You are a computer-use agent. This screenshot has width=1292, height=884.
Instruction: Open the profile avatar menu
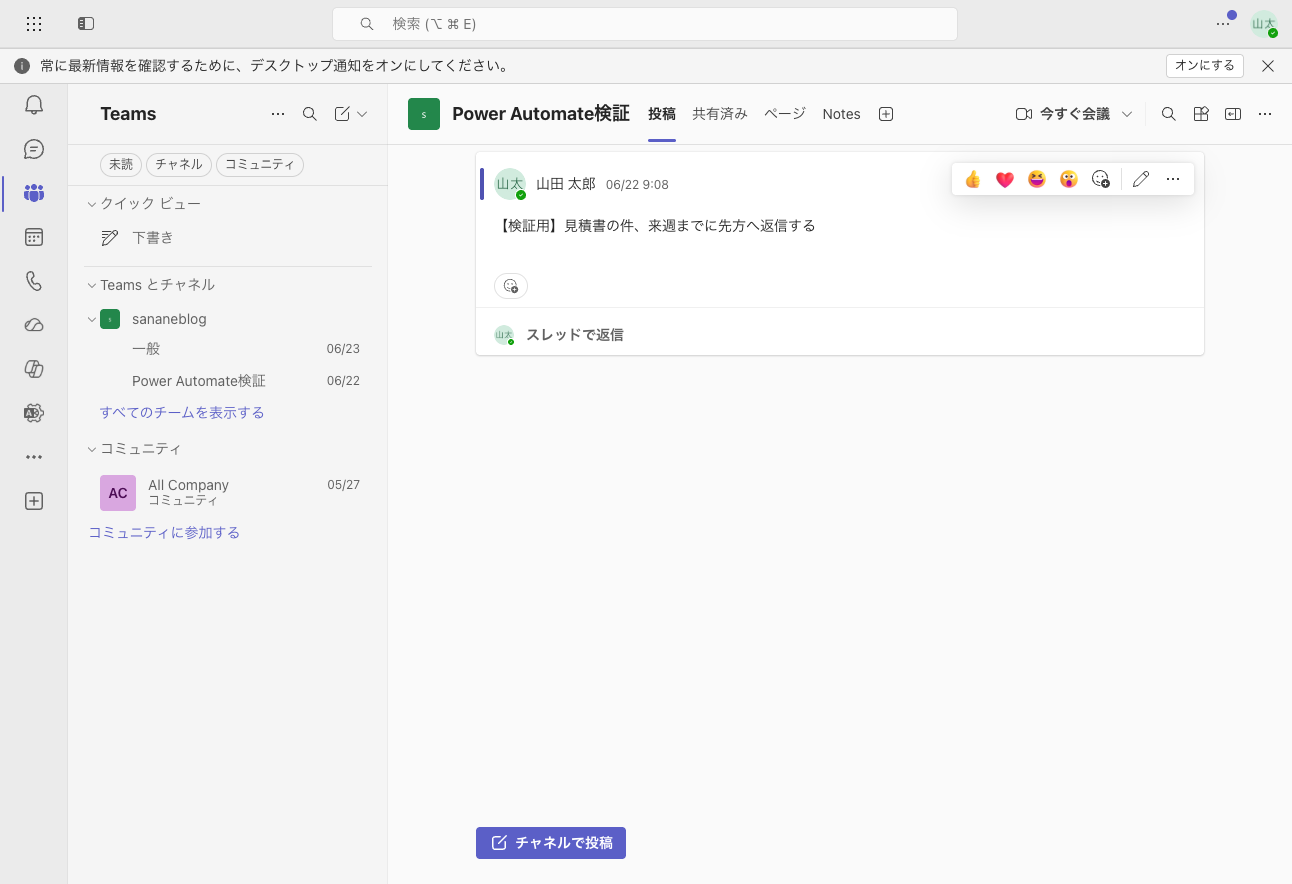pos(1264,24)
